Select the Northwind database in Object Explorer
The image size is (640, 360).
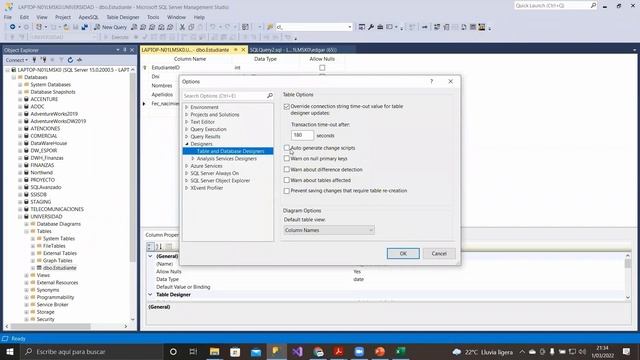point(41,173)
